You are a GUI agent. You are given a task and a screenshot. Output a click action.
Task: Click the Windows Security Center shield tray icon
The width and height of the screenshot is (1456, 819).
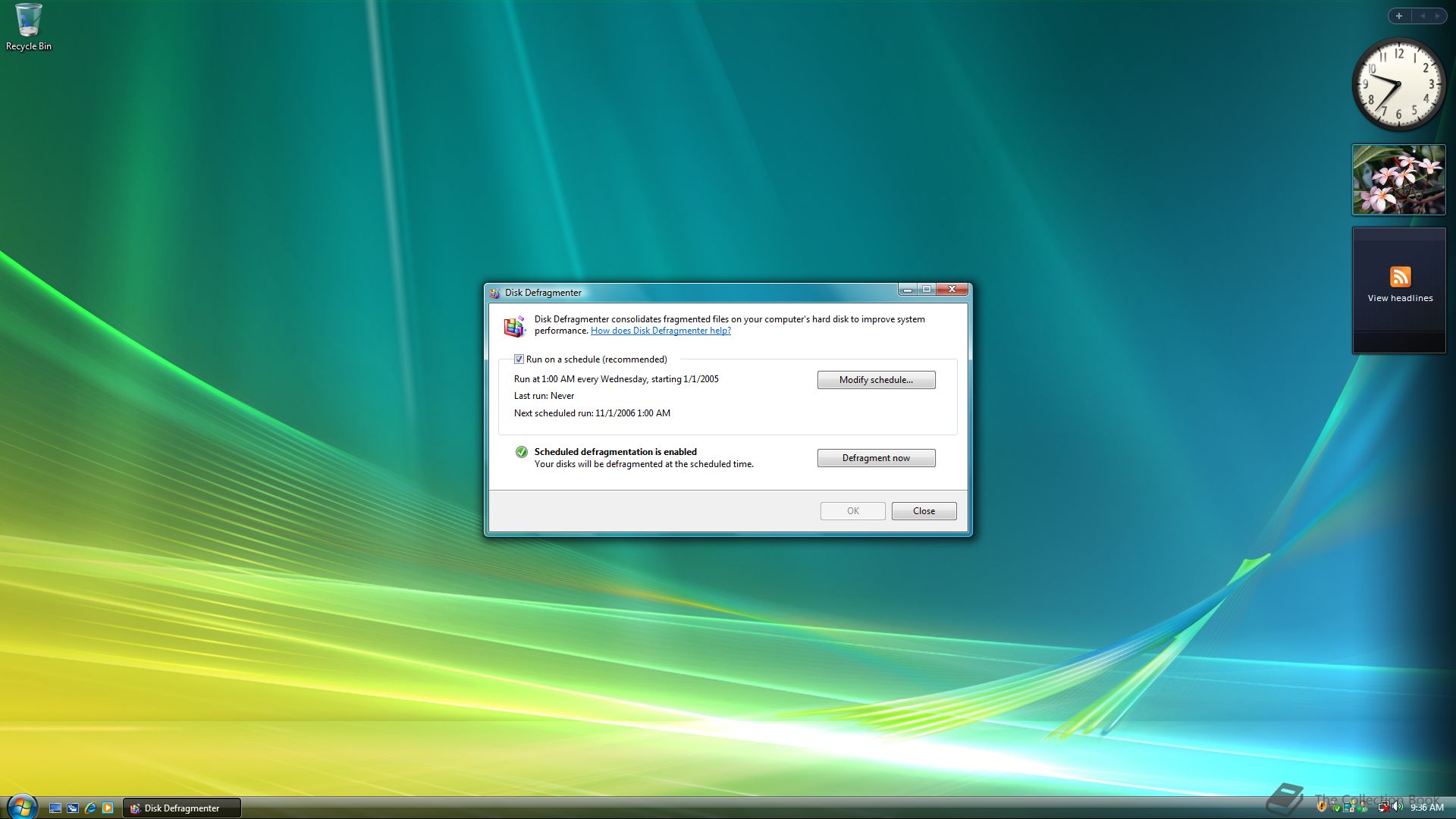[1322, 807]
